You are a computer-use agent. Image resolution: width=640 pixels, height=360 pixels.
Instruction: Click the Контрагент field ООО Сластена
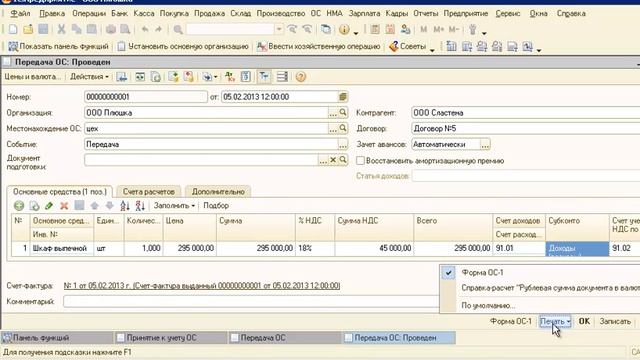coord(526,113)
